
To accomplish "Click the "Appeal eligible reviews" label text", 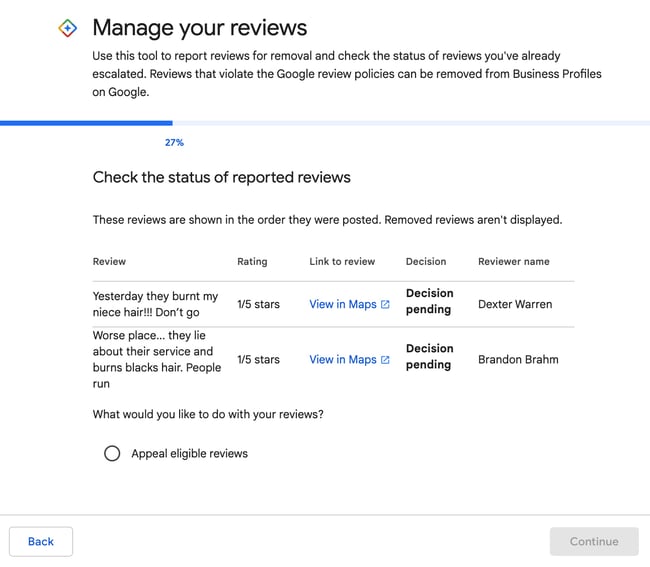I will 189,453.
